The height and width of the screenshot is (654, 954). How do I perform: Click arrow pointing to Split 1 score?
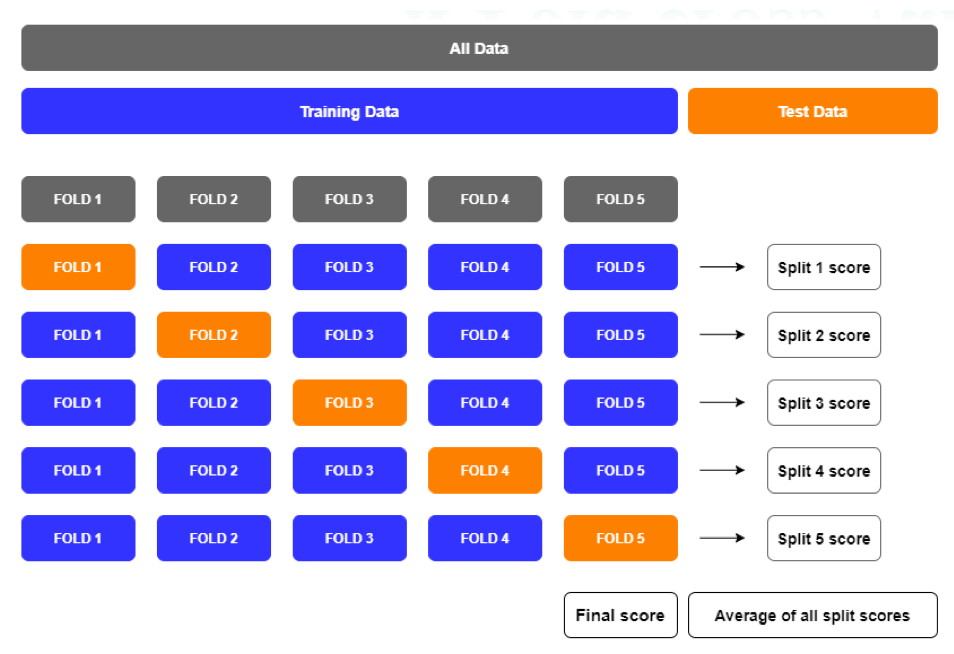tap(722, 267)
